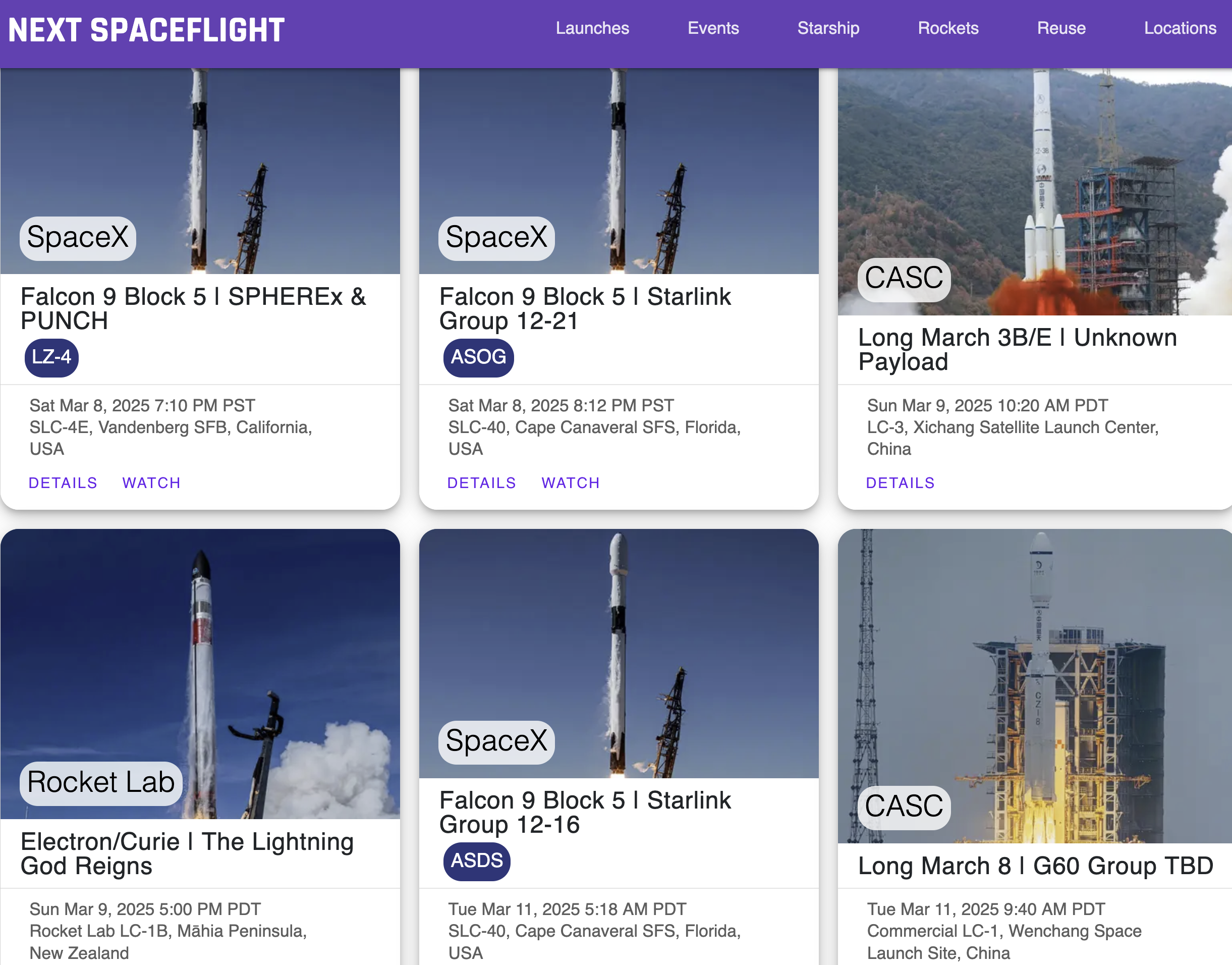The image size is (1232, 965).
Task: Click SpaceX badge on Starlink 12-21 card
Action: (496, 238)
